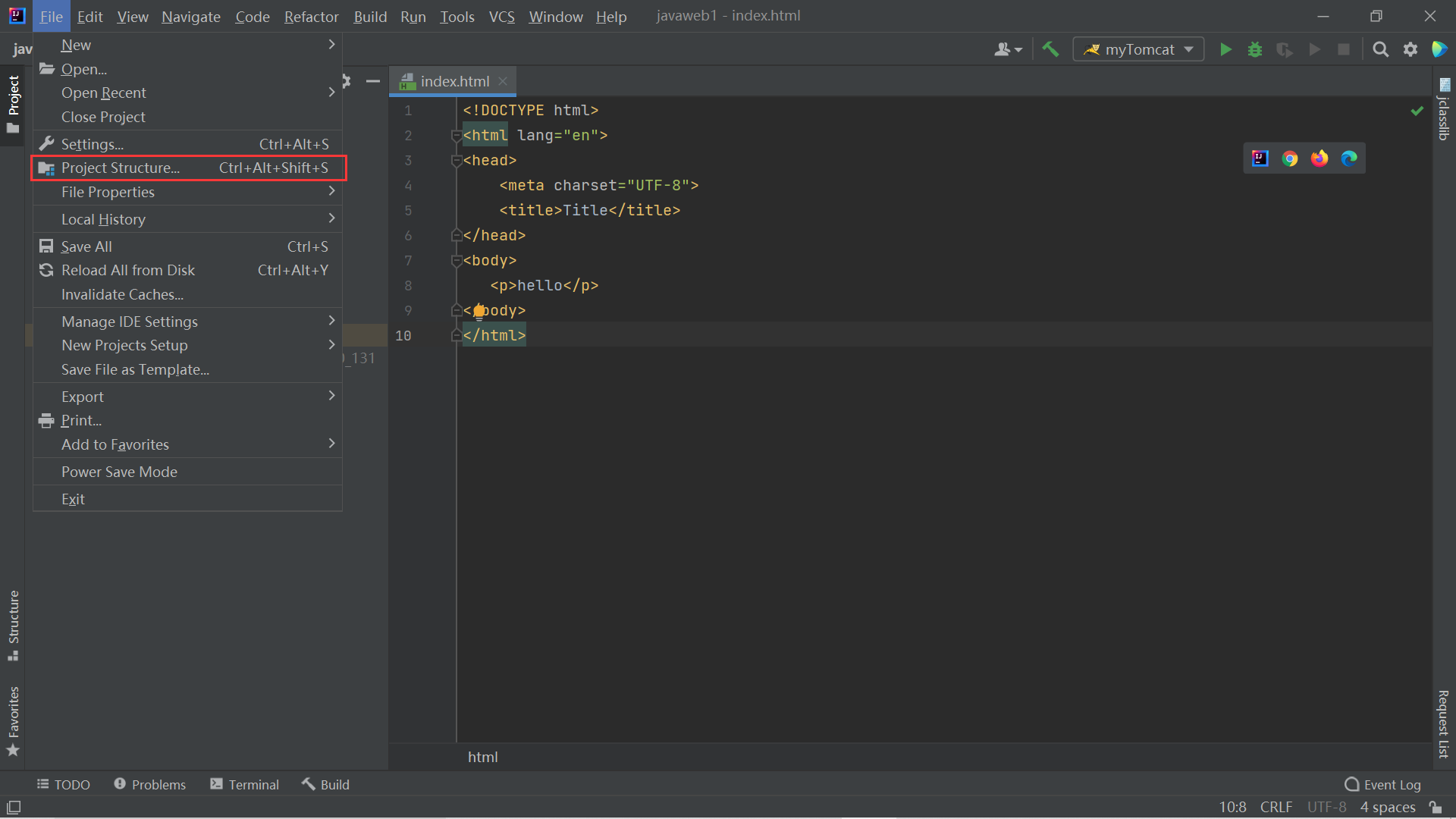Viewport: 1456px width, 819px height.
Task: Open the Terminal tool window
Action: point(244,784)
